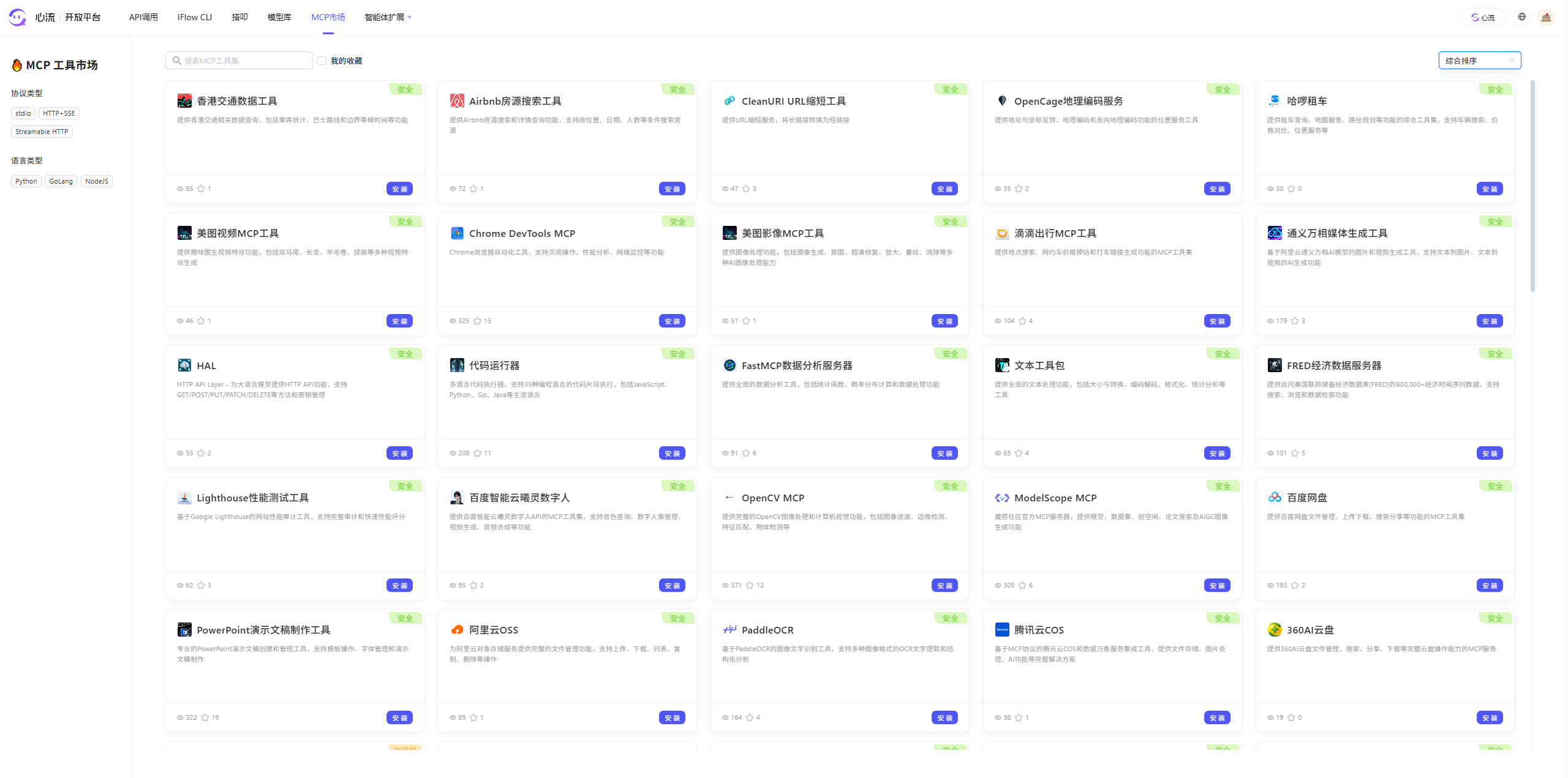Select the 腾讯云COS tool icon
This screenshot has height=778, width=1568.
click(x=1001, y=630)
